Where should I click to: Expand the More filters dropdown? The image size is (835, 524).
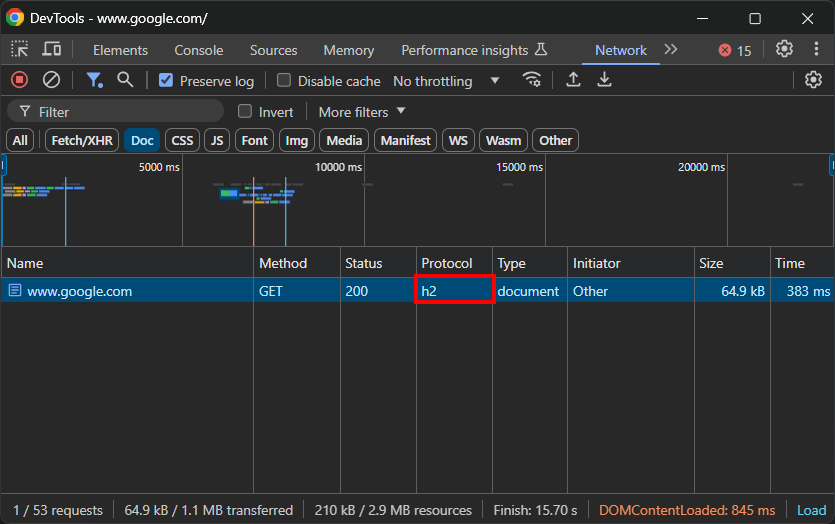click(x=362, y=112)
